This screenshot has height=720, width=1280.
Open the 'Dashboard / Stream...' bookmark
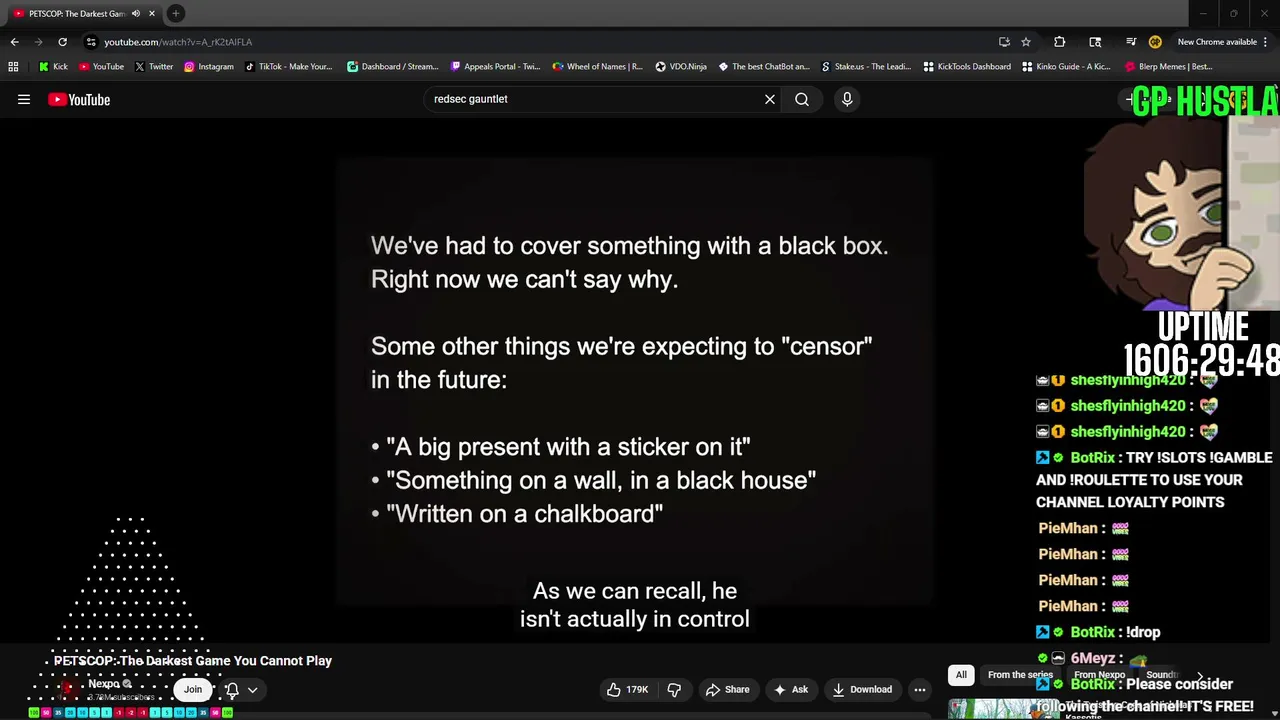393,67
